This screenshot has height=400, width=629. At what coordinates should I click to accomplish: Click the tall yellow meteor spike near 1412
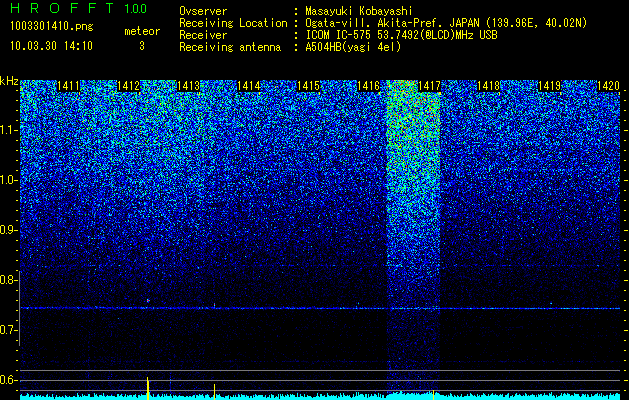click(x=148, y=388)
